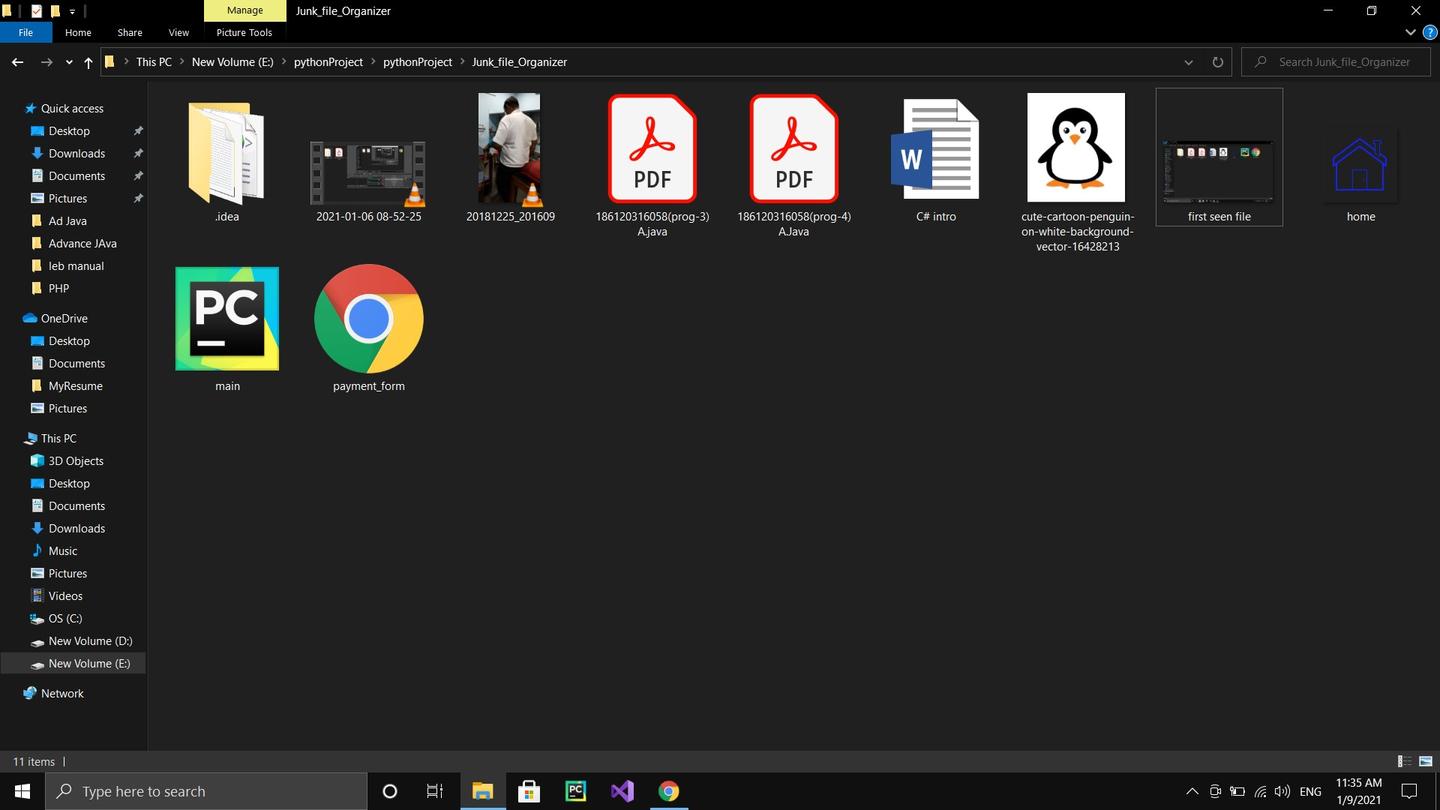Open Explorer Help question mark icon
This screenshot has height=810, width=1440.
[x=1430, y=32]
